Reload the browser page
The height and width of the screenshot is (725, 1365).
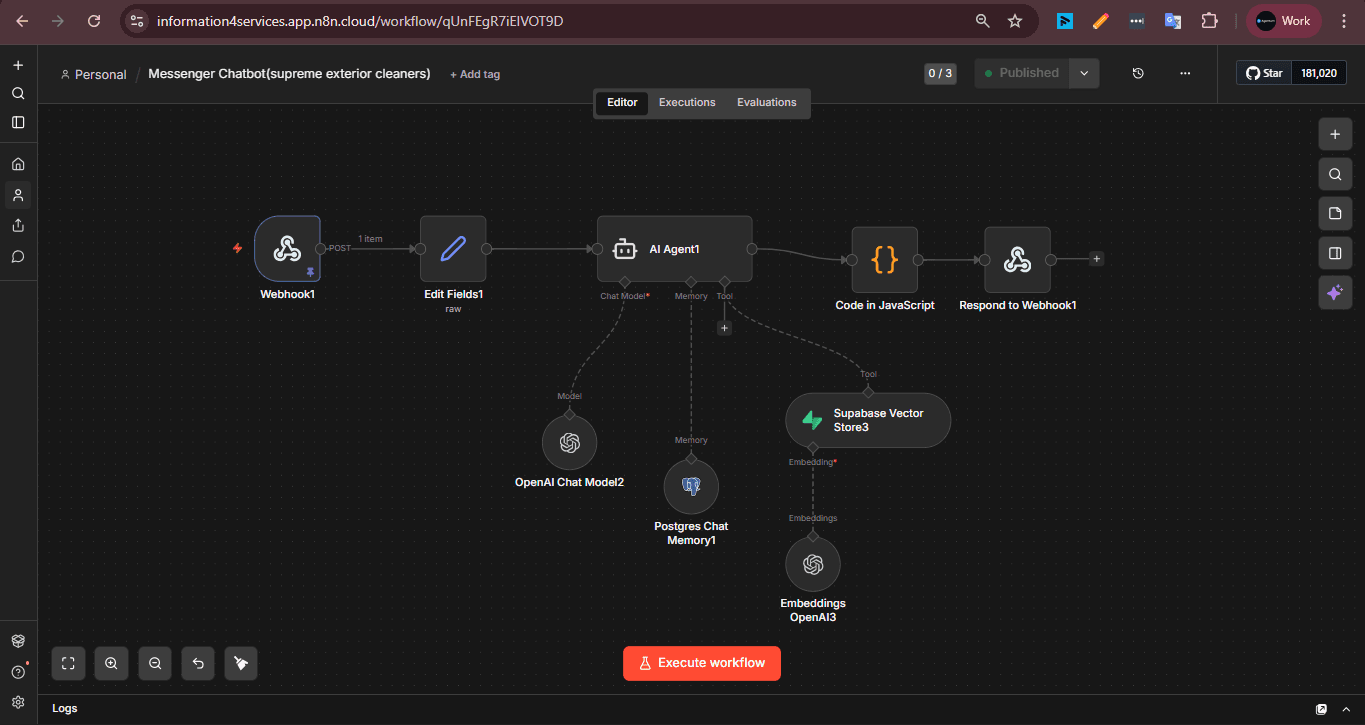[x=94, y=20]
